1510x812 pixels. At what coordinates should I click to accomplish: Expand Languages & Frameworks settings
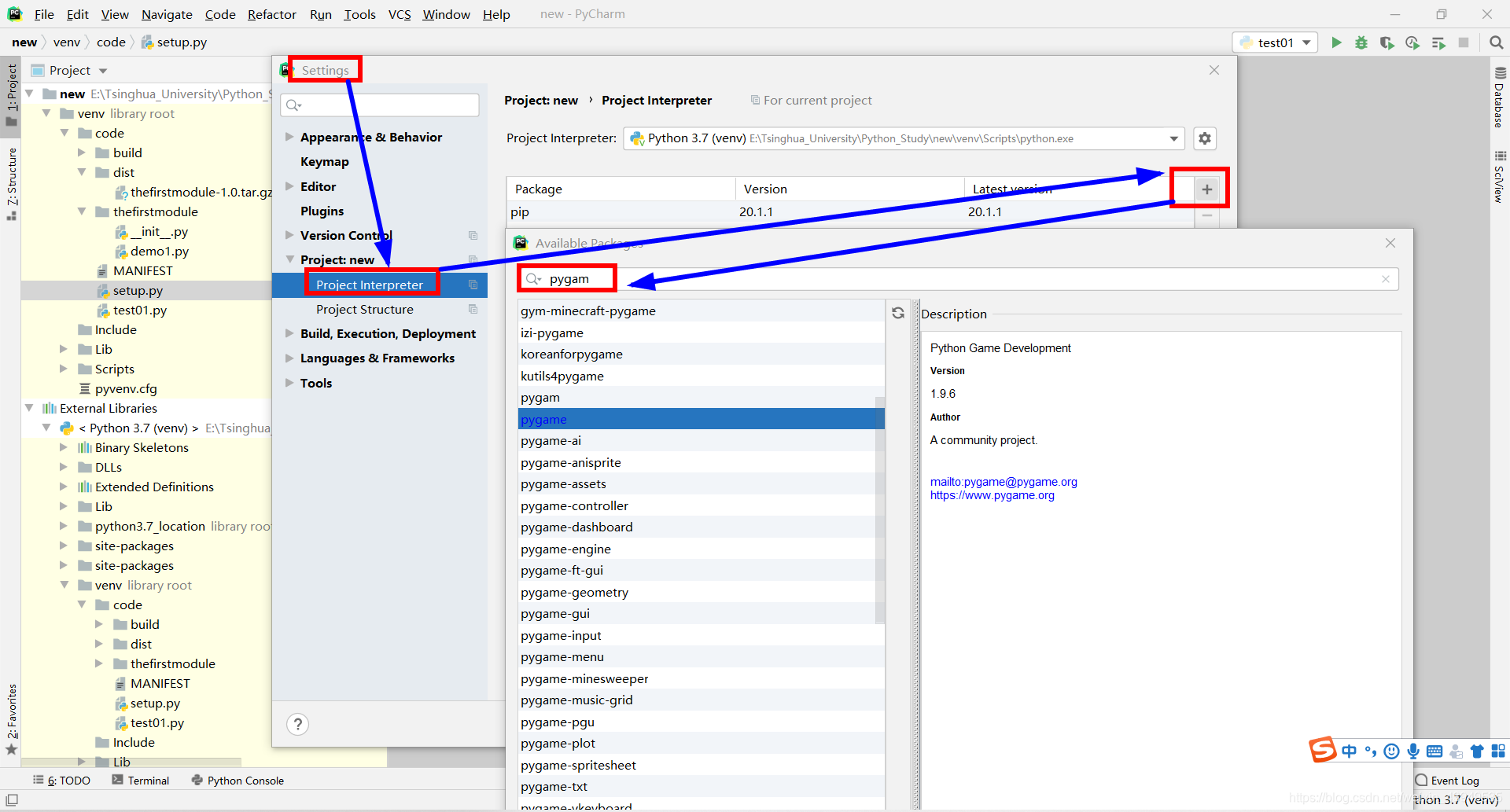[289, 358]
